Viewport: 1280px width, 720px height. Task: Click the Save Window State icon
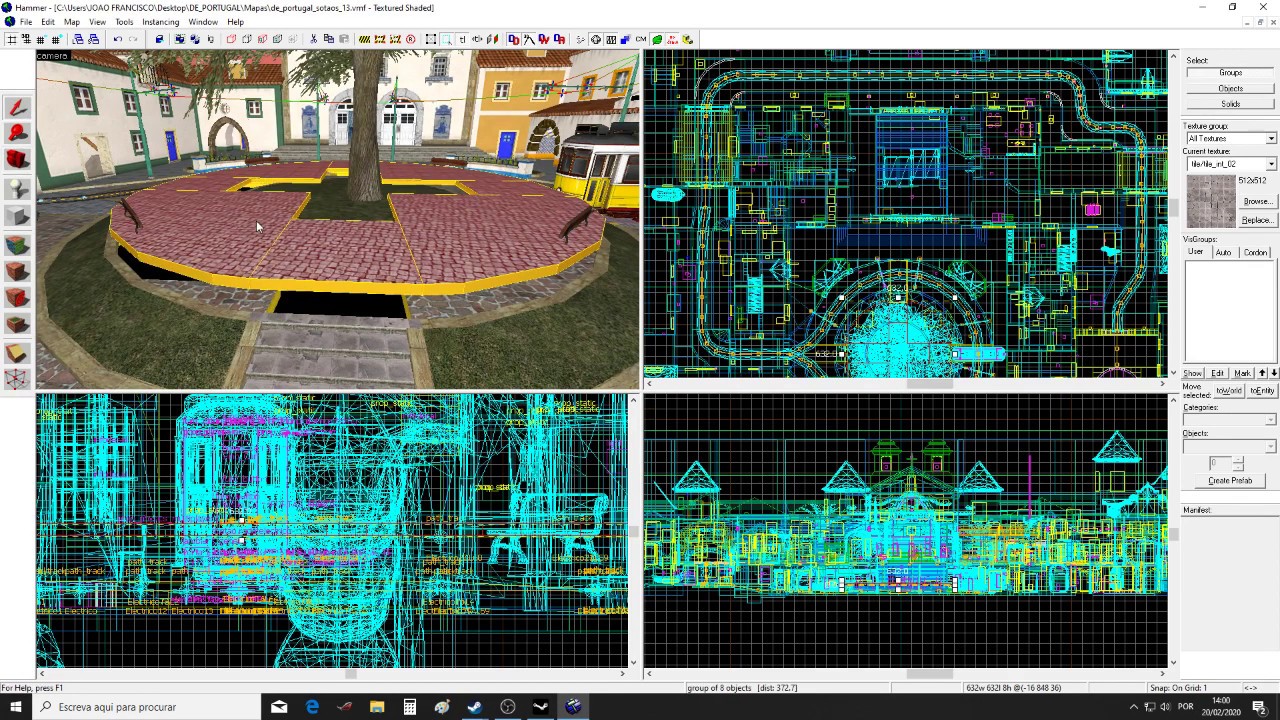(x=93, y=40)
